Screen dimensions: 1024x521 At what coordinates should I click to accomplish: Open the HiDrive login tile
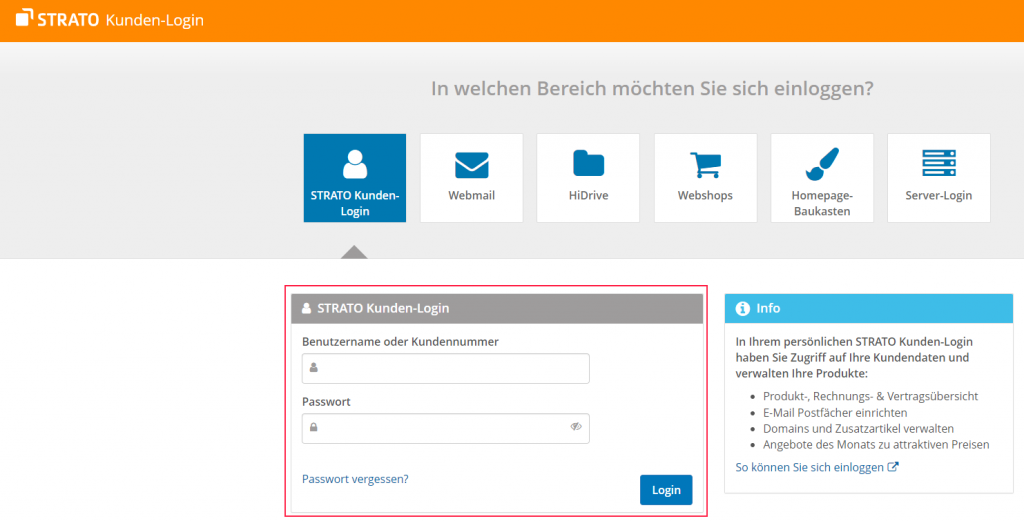(588, 178)
